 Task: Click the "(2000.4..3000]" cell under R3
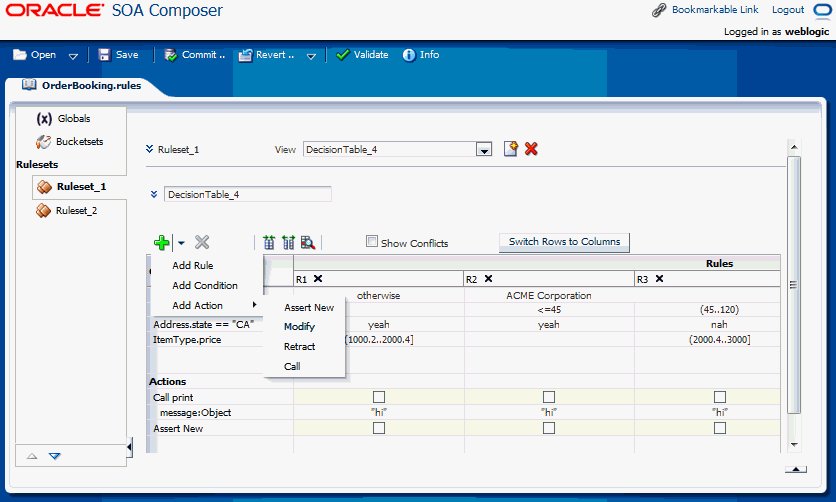(x=719, y=339)
